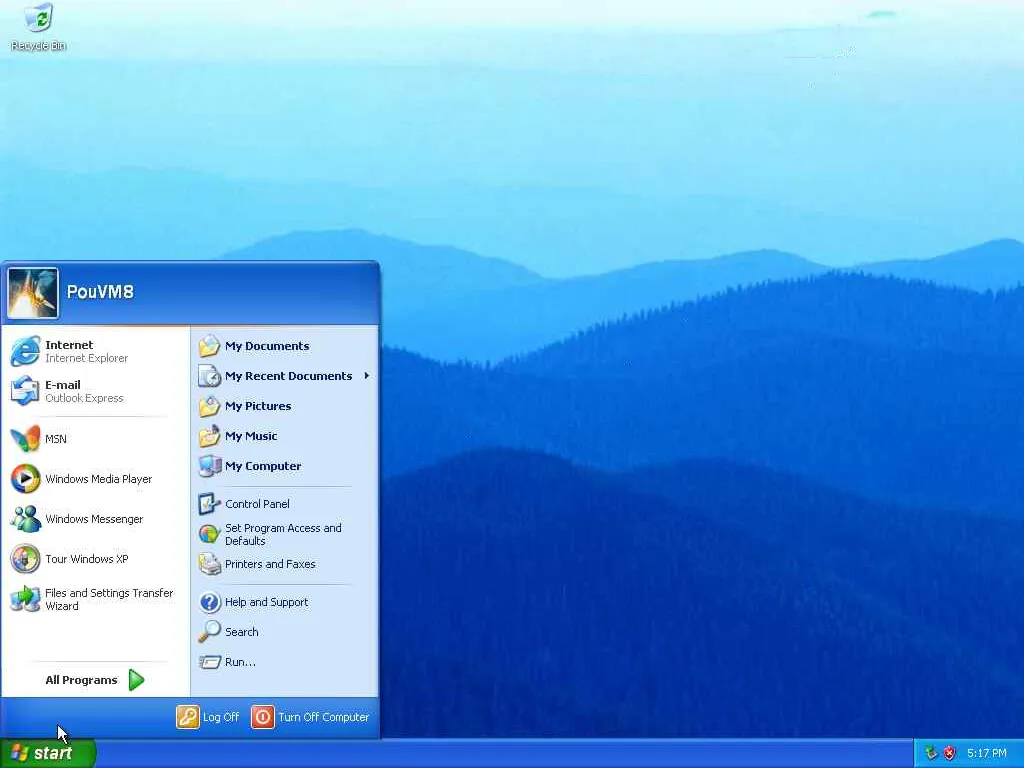1024x768 pixels.
Task: Launch MSN via its butterfly icon
Action: tap(25, 439)
